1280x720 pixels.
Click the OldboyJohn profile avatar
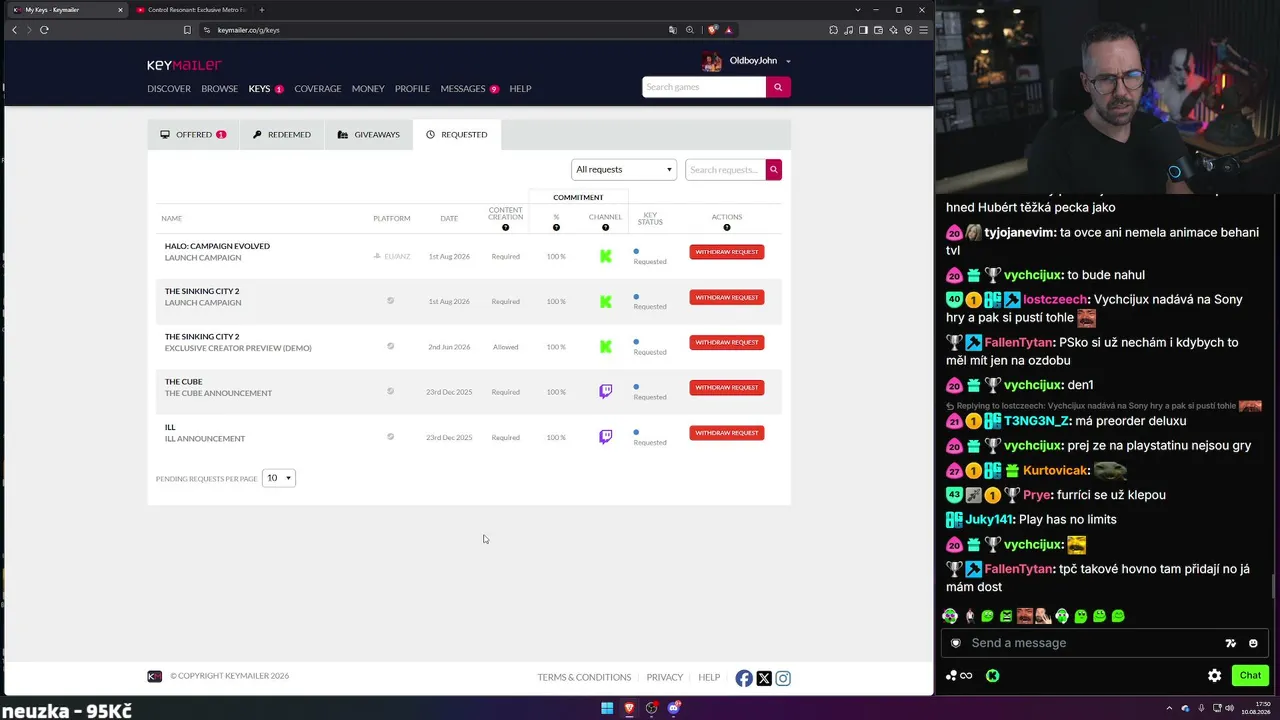(712, 61)
